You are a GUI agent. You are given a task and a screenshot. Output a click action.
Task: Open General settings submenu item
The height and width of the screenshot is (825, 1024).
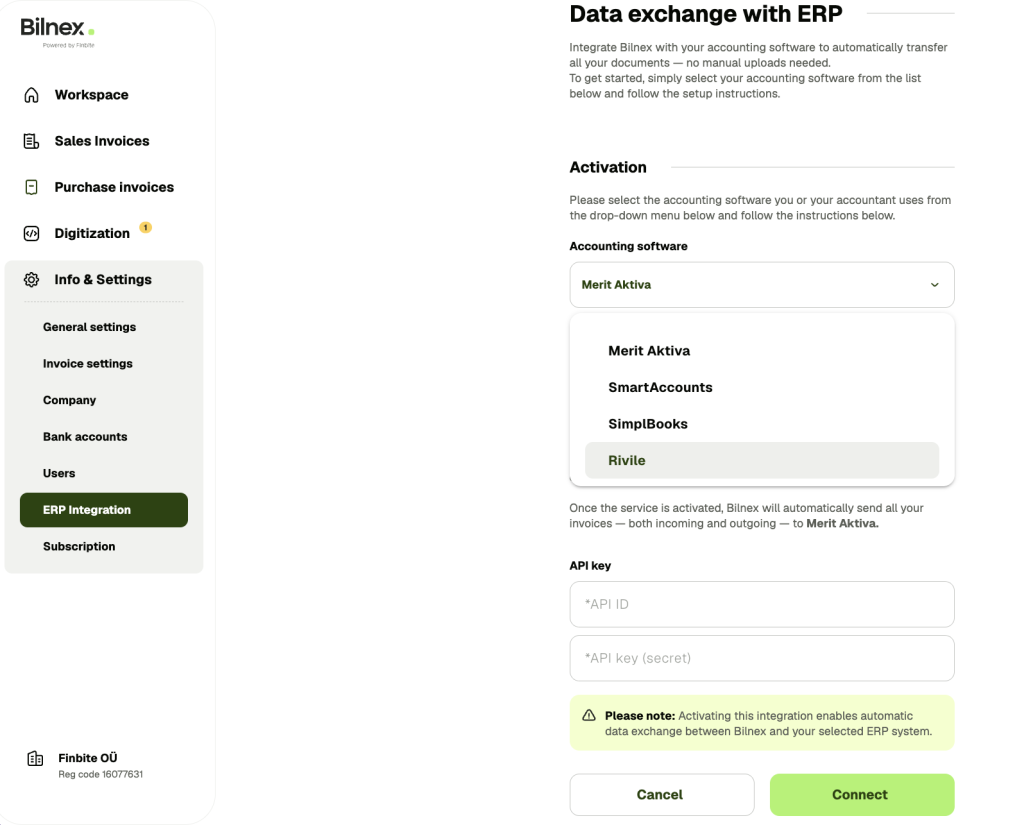(89, 327)
